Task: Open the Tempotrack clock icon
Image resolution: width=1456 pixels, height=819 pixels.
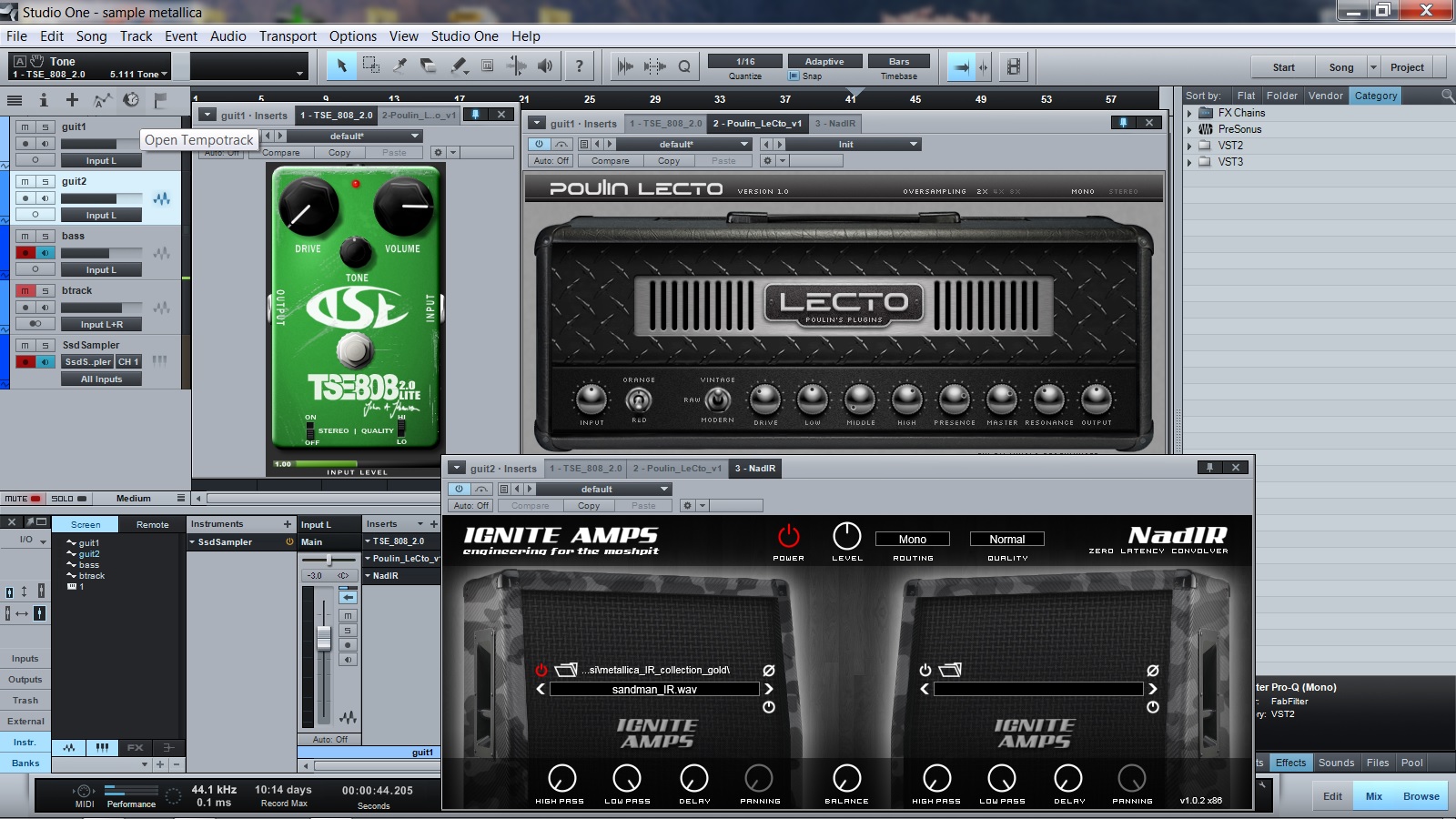Action: click(x=131, y=100)
